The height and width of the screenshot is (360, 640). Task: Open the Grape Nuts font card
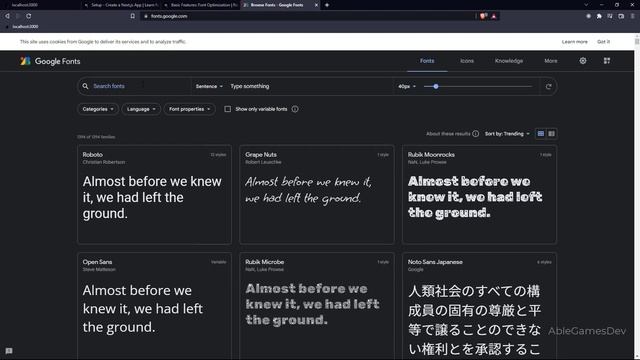[317, 195]
